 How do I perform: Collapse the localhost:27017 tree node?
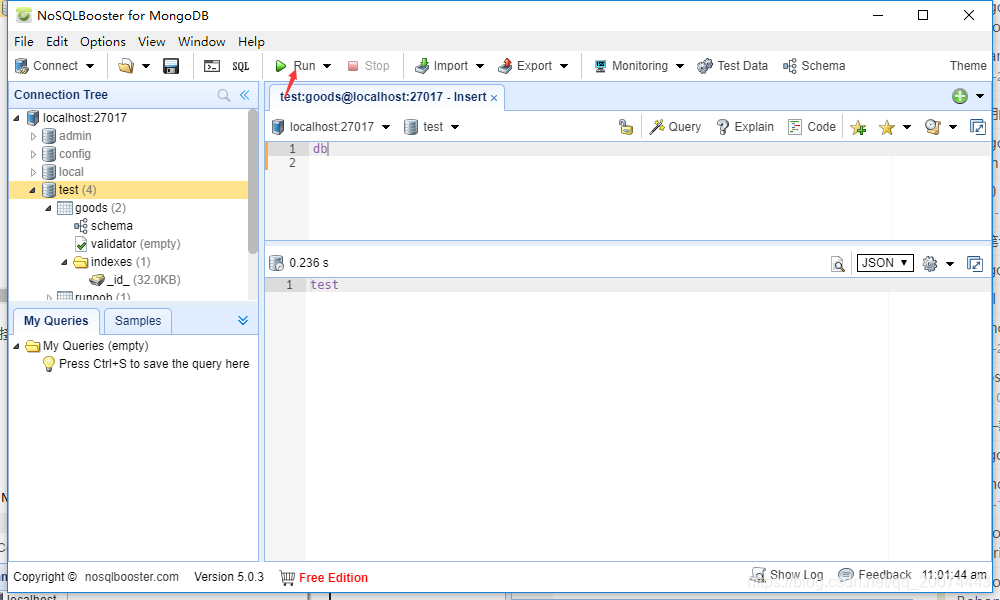tap(17, 118)
